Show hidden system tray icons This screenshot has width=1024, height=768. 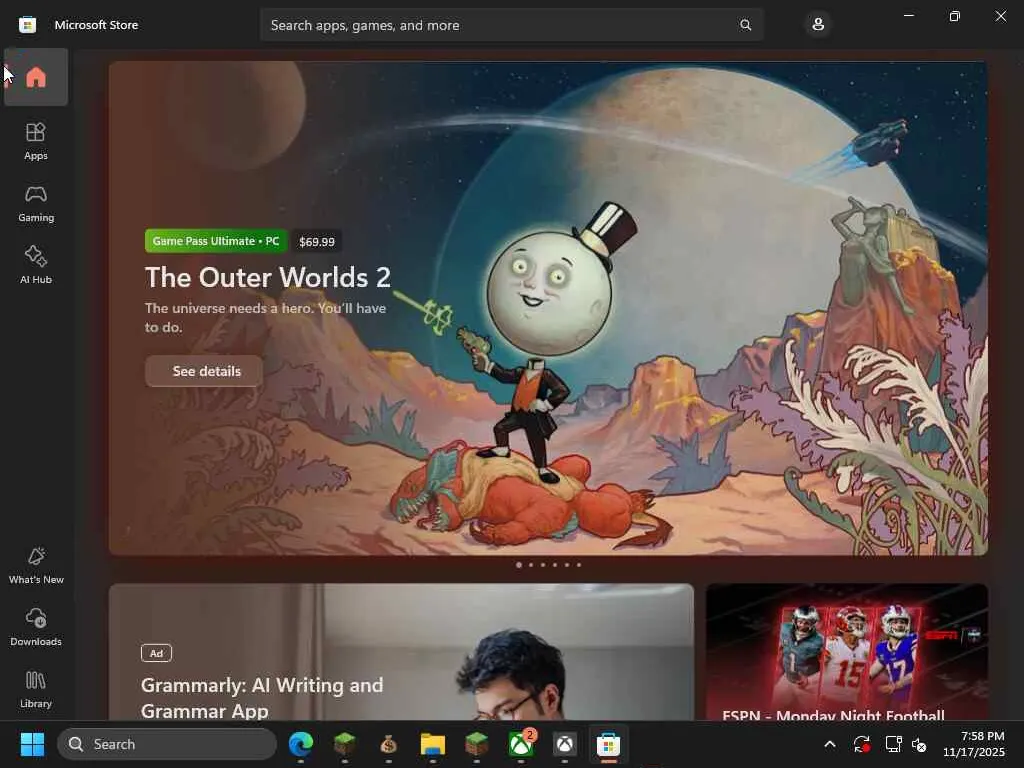(830, 744)
